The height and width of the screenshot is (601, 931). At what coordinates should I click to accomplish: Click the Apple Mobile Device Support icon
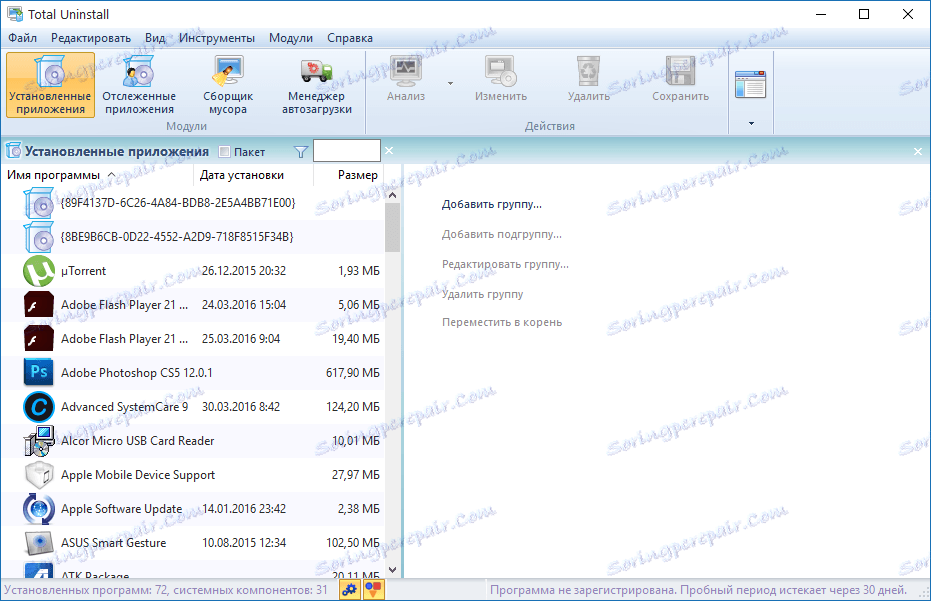pyautogui.click(x=39, y=475)
